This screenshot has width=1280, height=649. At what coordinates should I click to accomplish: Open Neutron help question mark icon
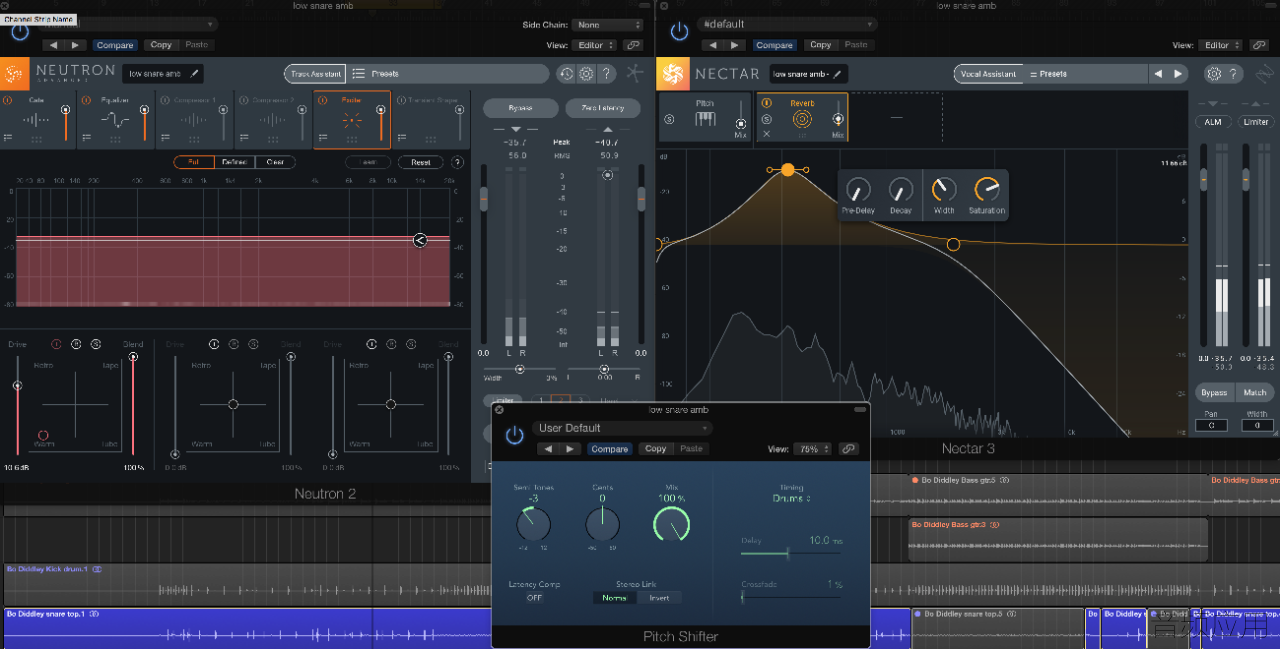click(x=606, y=73)
